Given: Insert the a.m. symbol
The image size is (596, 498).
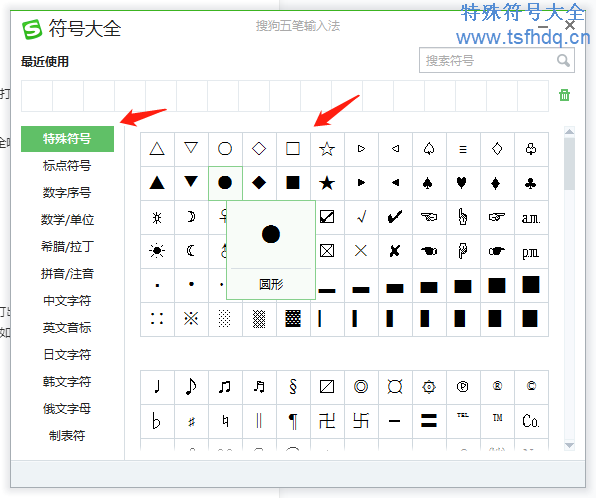Looking at the screenshot, I should [531, 218].
